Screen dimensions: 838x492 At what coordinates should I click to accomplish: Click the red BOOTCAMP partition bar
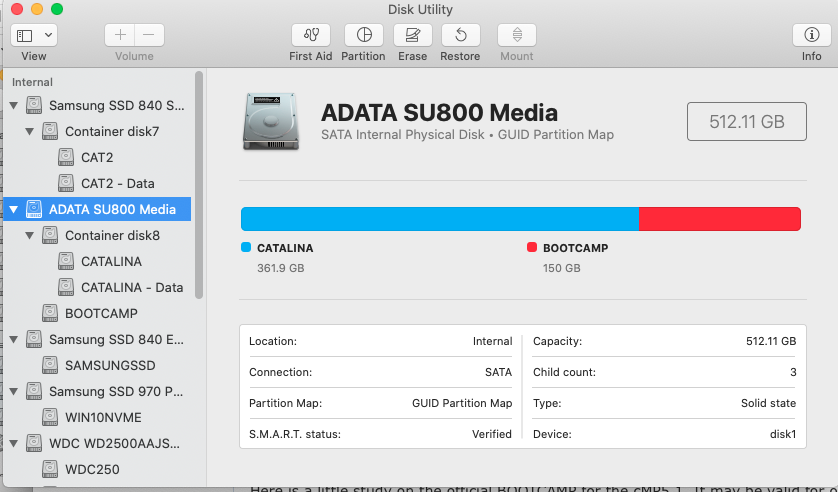coord(720,219)
